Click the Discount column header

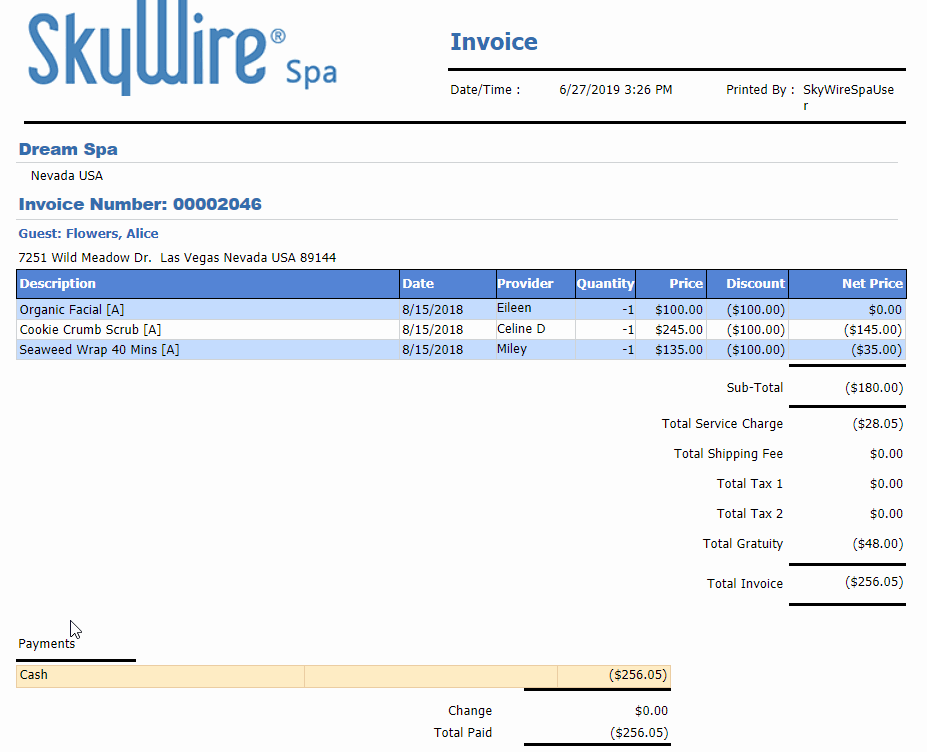point(755,284)
